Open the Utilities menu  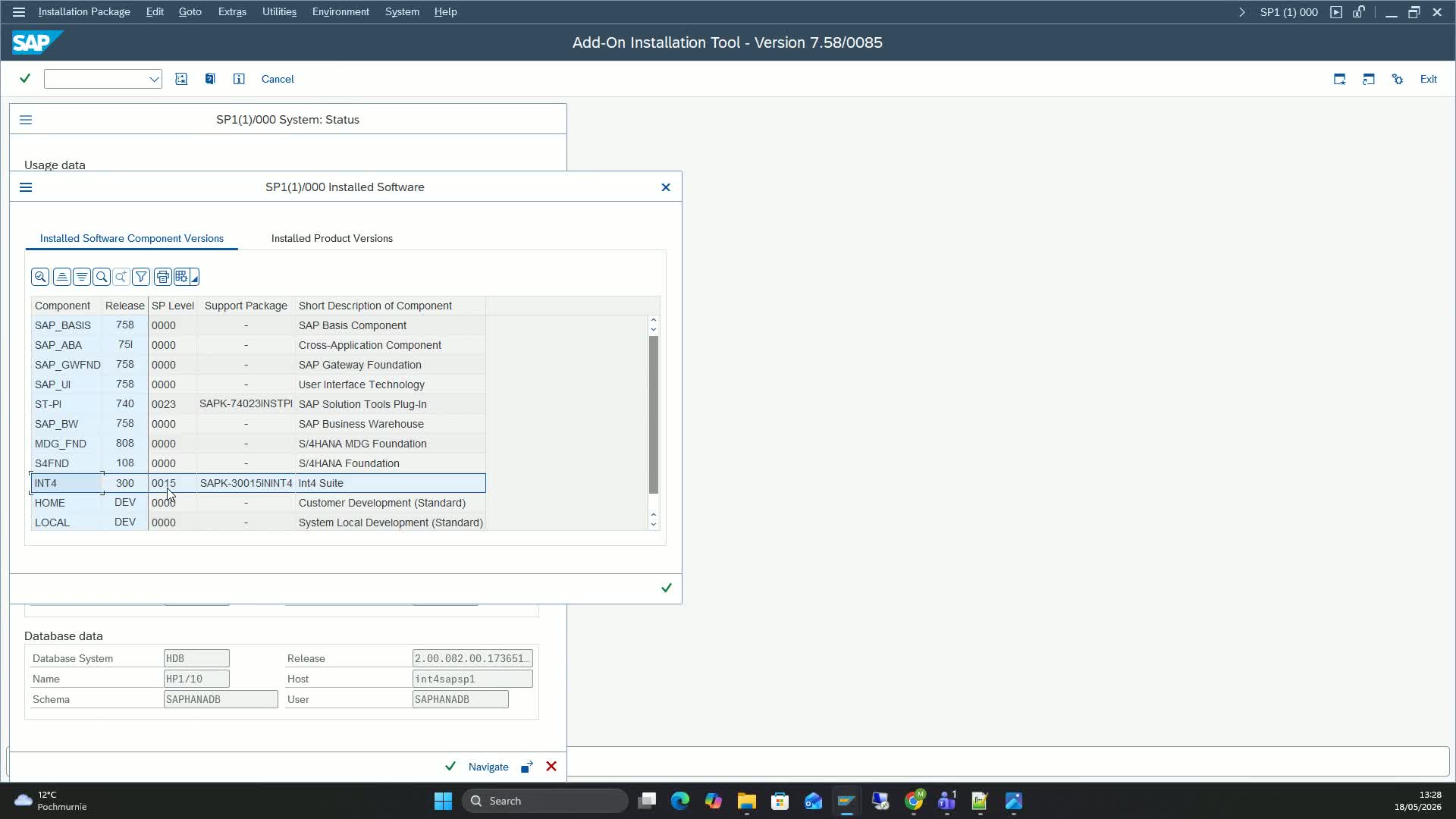point(279,12)
